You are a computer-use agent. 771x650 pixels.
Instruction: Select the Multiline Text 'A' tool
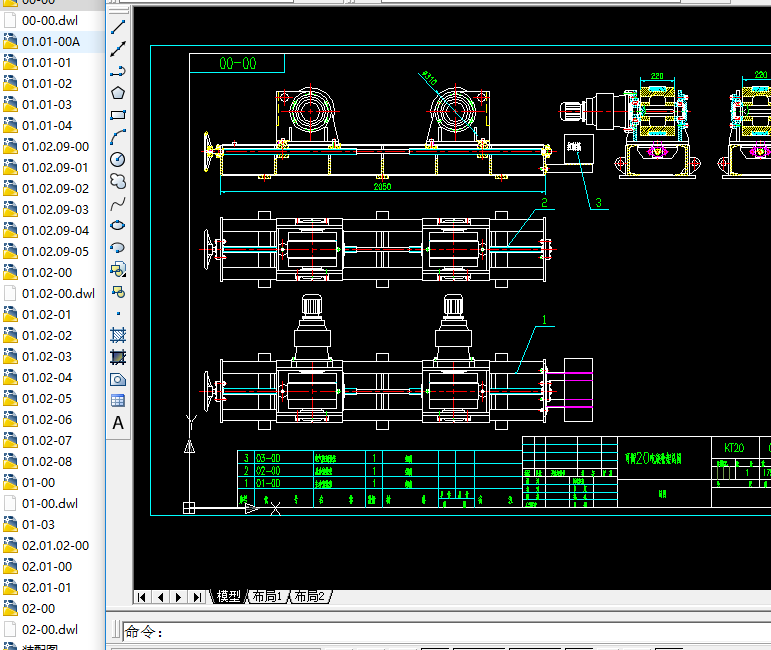pos(118,423)
